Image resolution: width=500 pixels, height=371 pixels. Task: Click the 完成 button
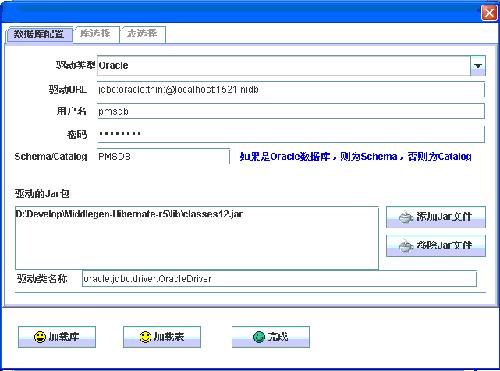(271, 337)
